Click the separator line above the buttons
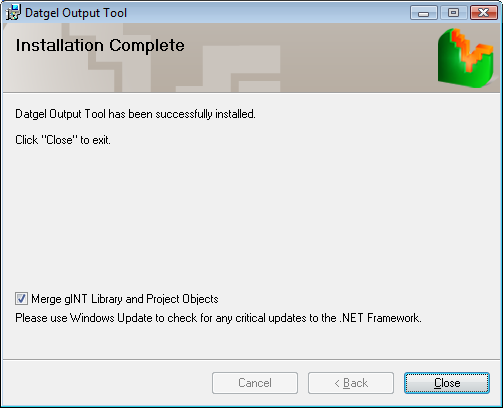The height and width of the screenshot is (408, 503). click(x=251, y=359)
